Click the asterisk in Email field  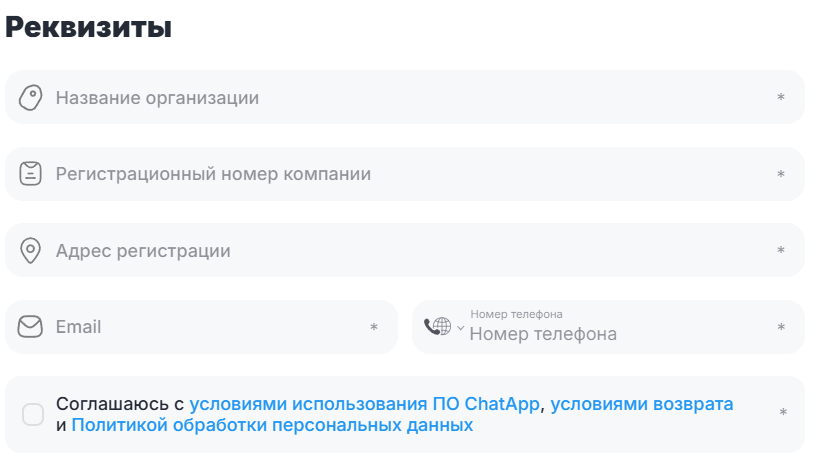(374, 327)
